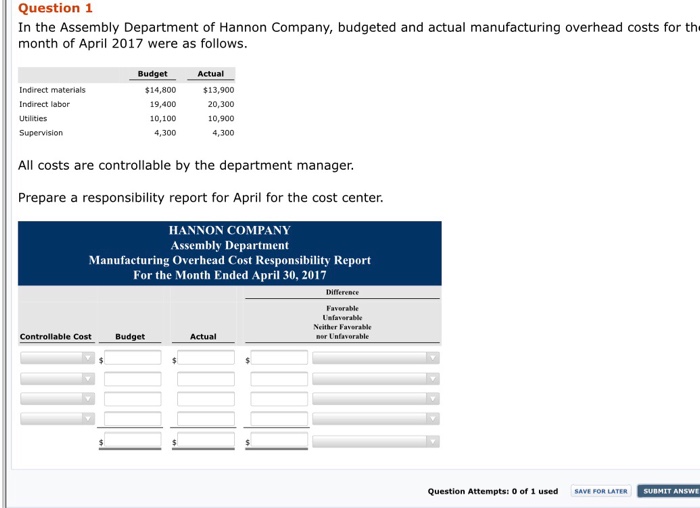Viewport: 700px width, 508px height.
Task: Click first row Budget input field
Action: click(133, 358)
